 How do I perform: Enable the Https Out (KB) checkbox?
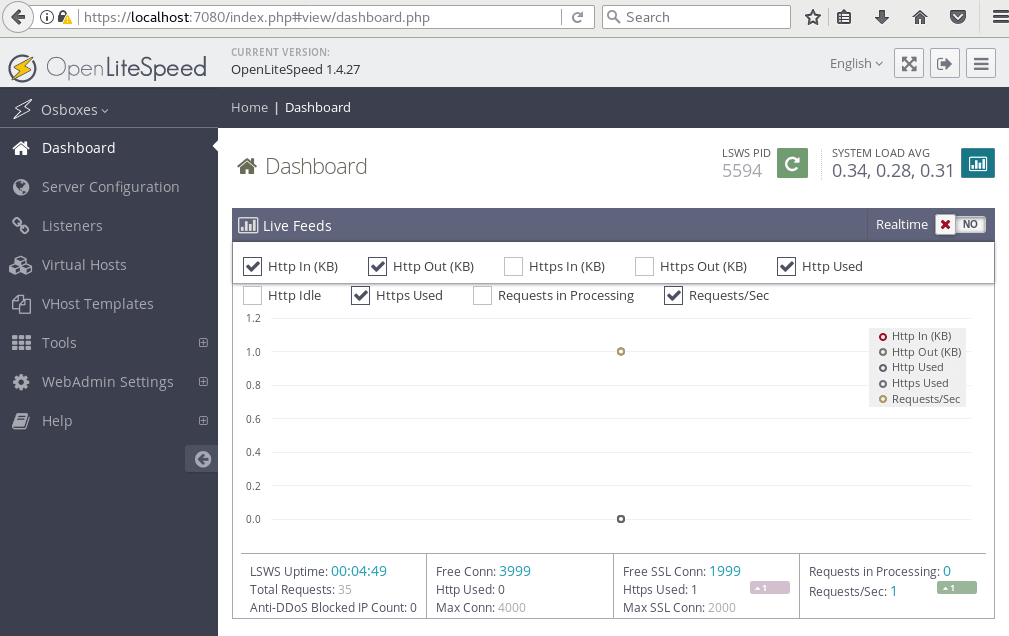point(644,267)
